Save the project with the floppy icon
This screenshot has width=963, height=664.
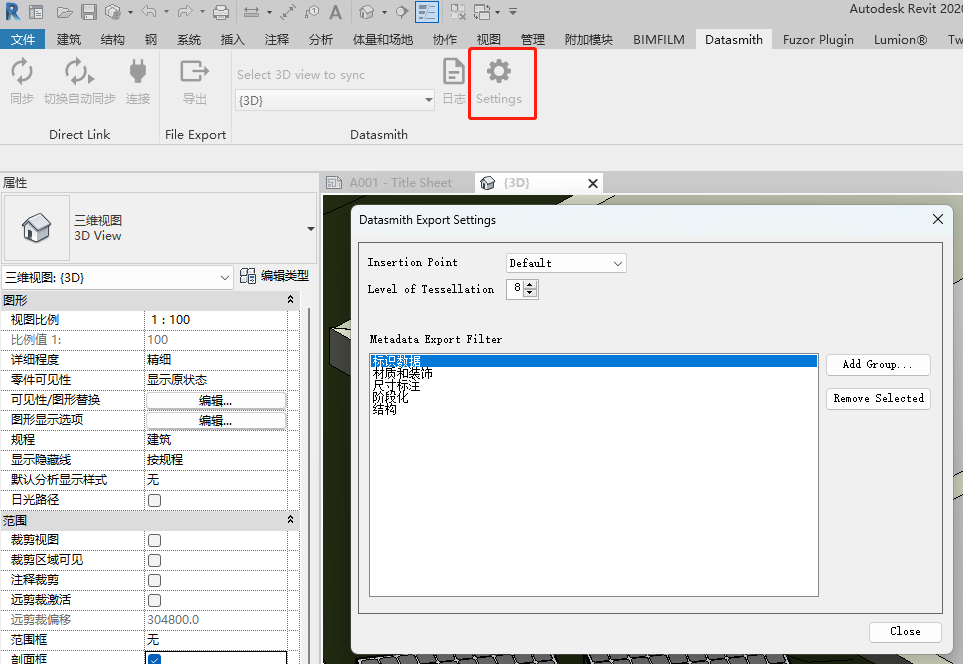tap(89, 12)
